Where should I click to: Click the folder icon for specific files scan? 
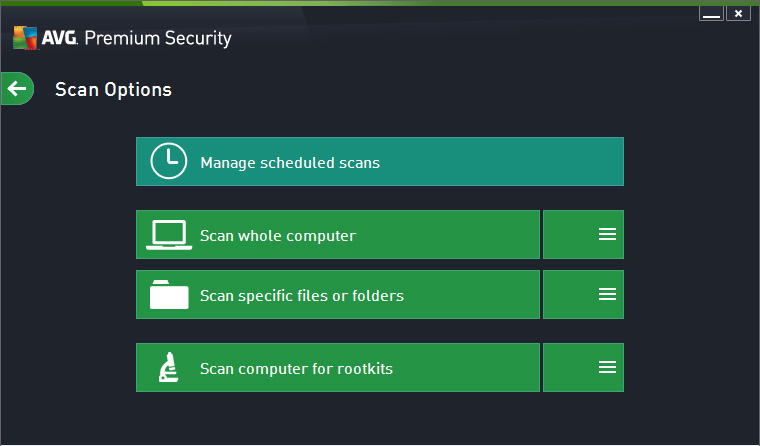click(169, 294)
